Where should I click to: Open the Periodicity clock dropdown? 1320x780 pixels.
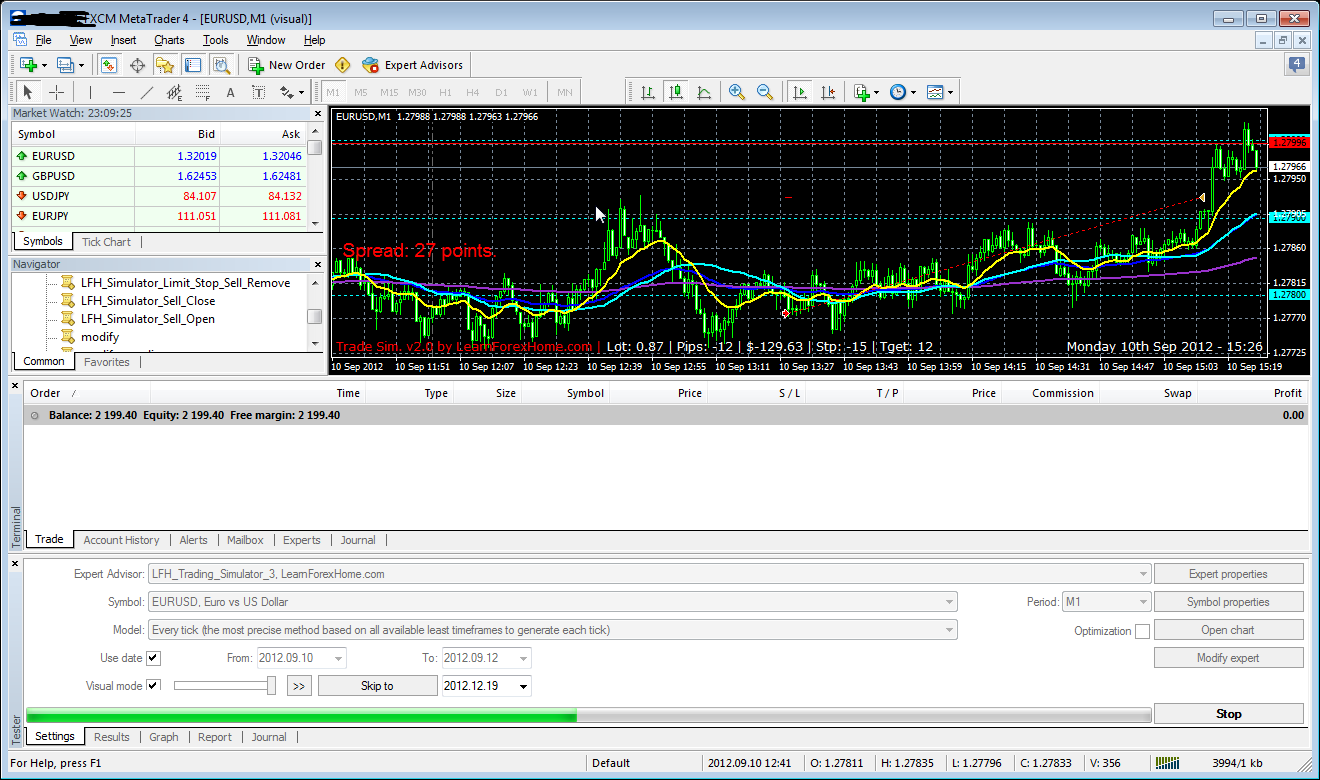pos(902,92)
